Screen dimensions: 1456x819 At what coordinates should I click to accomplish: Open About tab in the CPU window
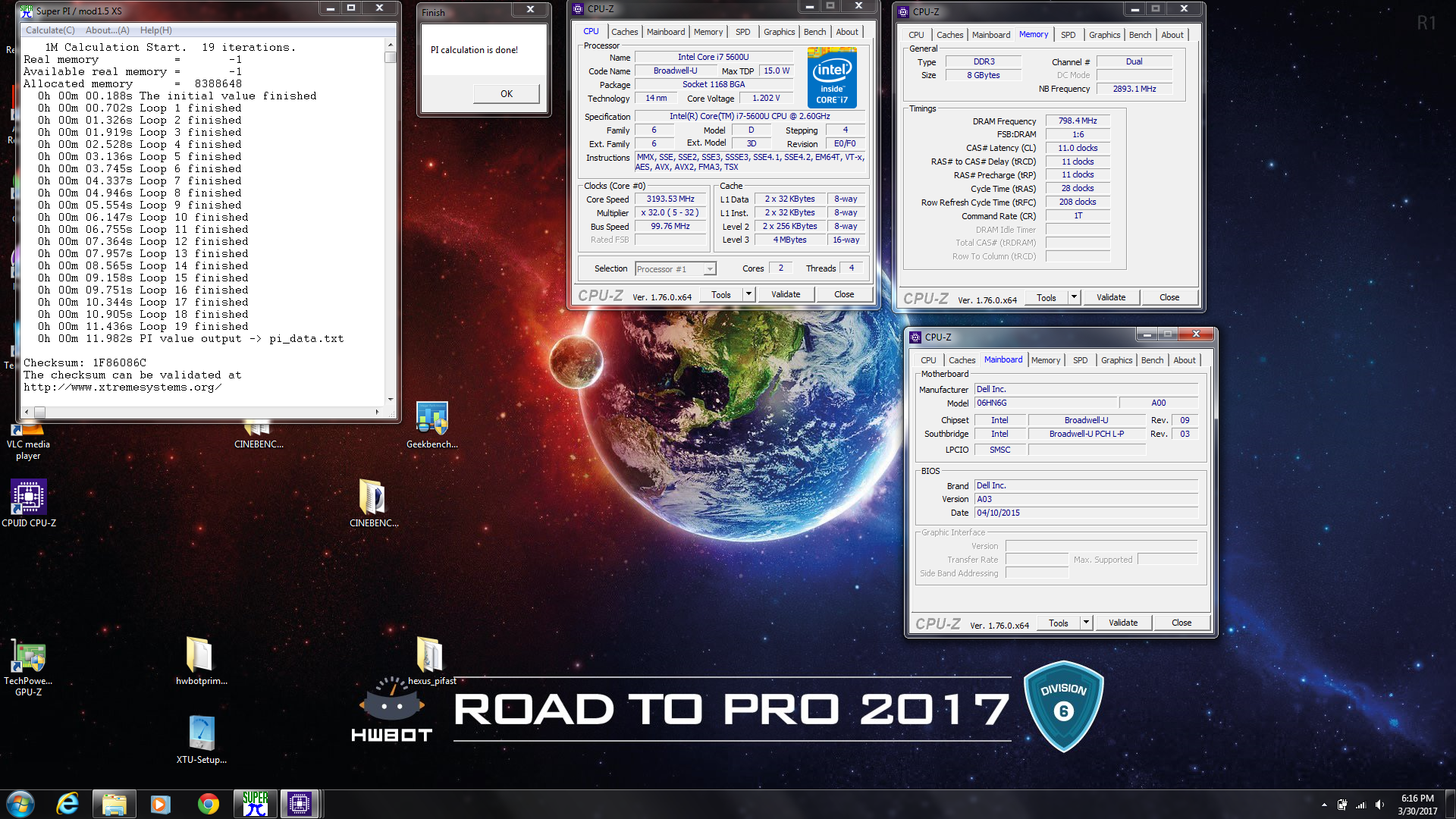point(847,32)
